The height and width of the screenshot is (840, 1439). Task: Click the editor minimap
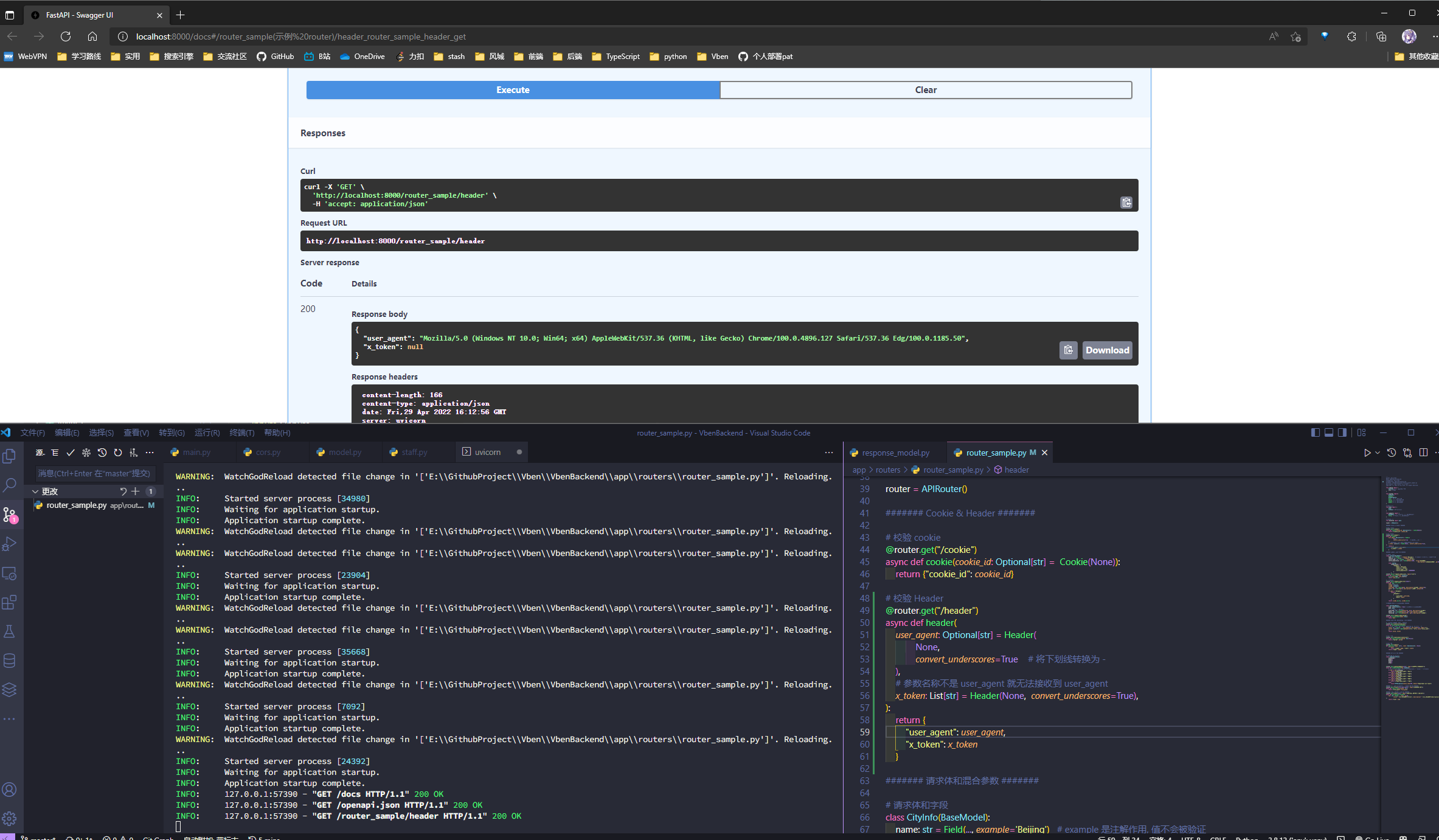(x=1410, y=590)
